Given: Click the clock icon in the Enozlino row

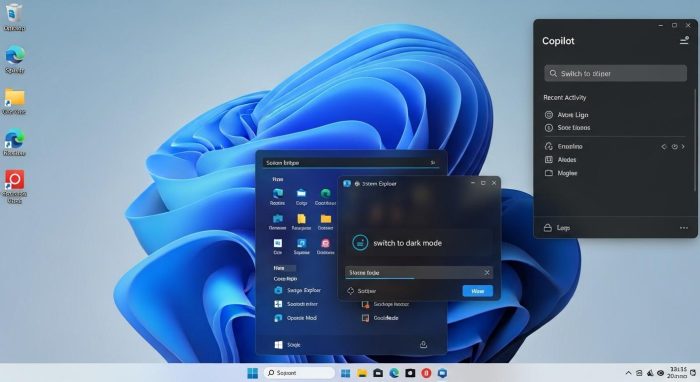Looking at the screenshot, I should click(x=675, y=146).
